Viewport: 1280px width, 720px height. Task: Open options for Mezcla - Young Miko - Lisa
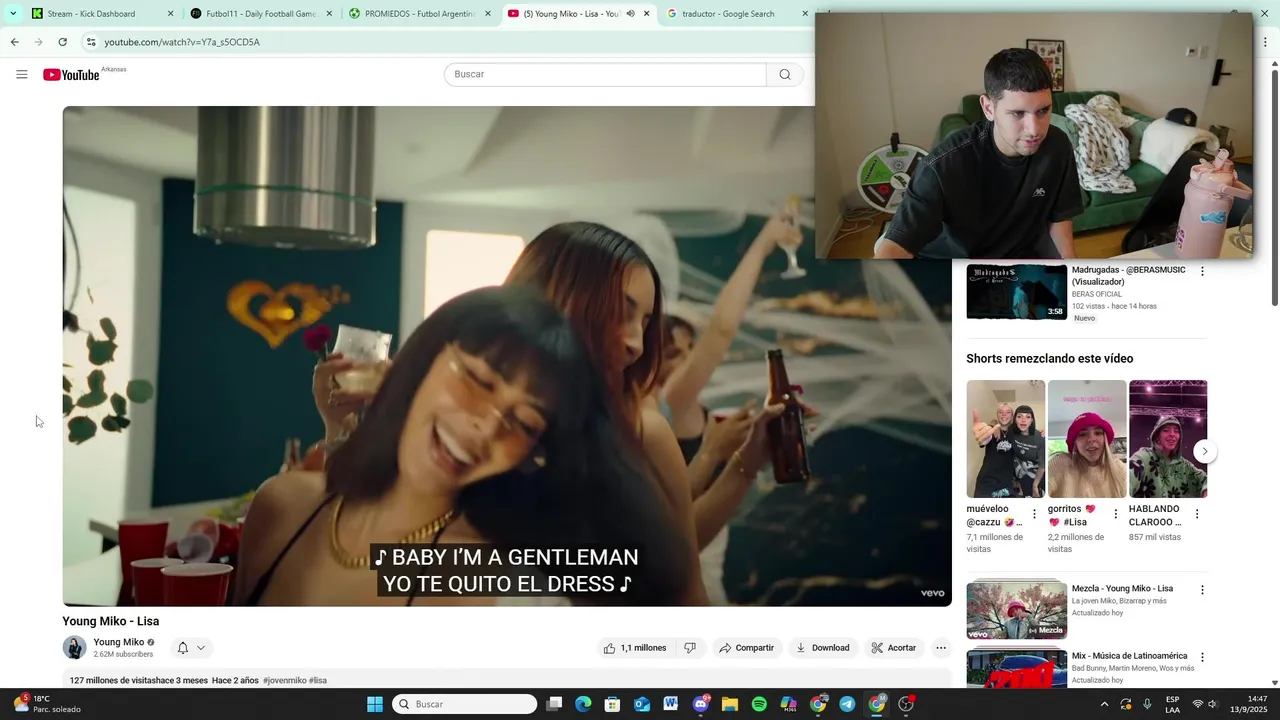(x=1202, y=590)
